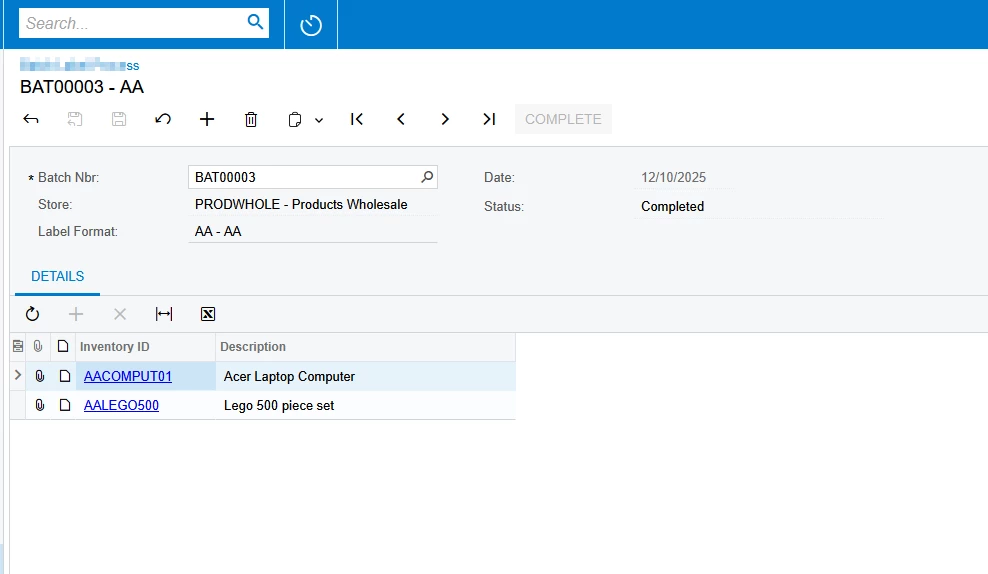Select the Lego 500 piece set cell

coord(365,405)
